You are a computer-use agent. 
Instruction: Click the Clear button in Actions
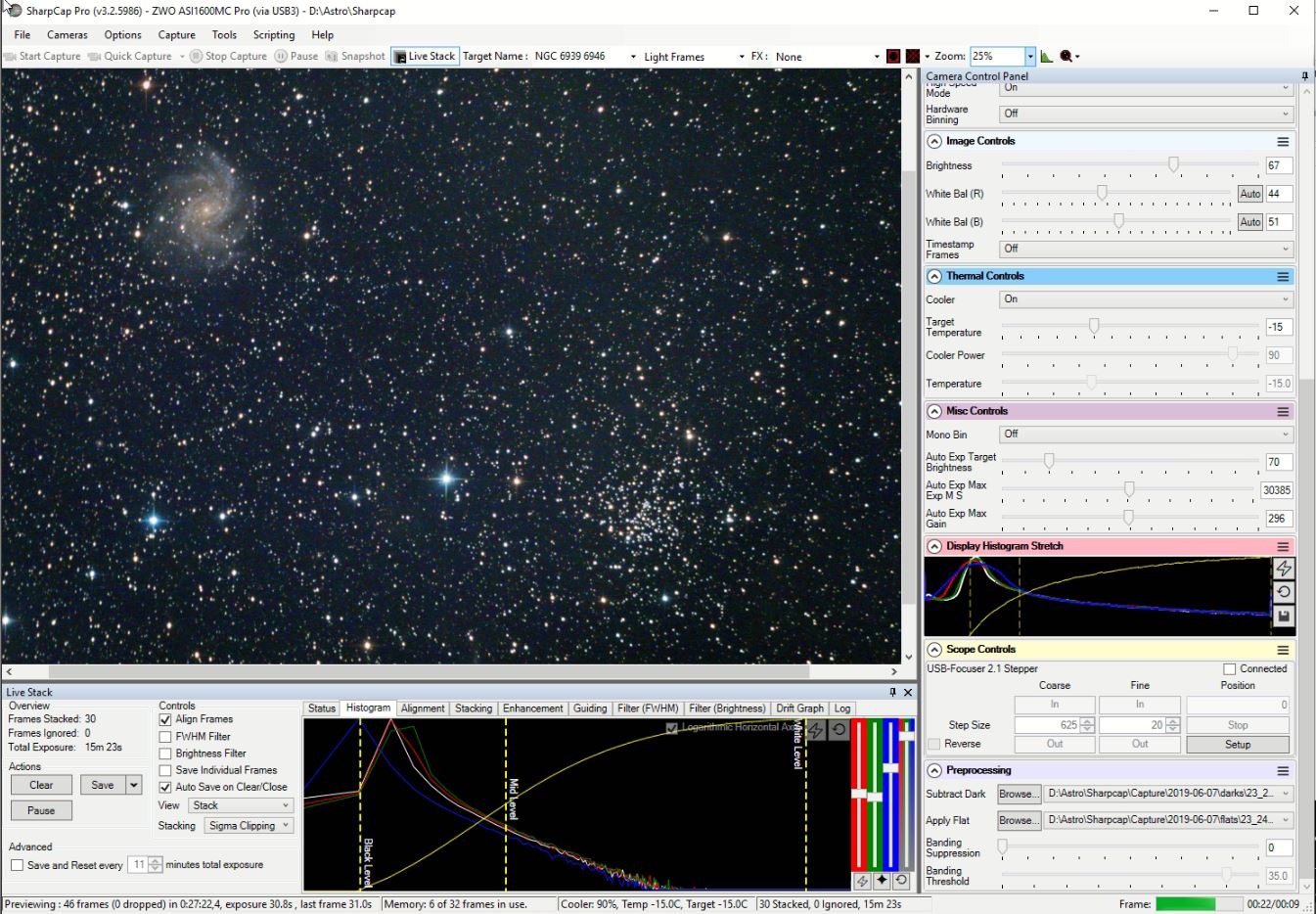[x=41, y=785]
